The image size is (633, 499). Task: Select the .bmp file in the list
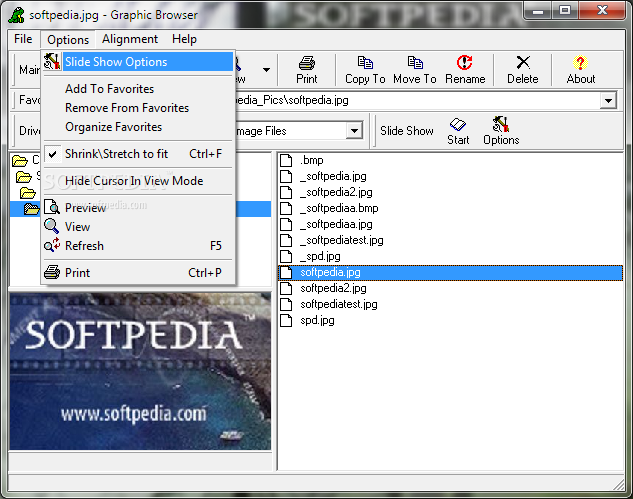pos(311,160)
